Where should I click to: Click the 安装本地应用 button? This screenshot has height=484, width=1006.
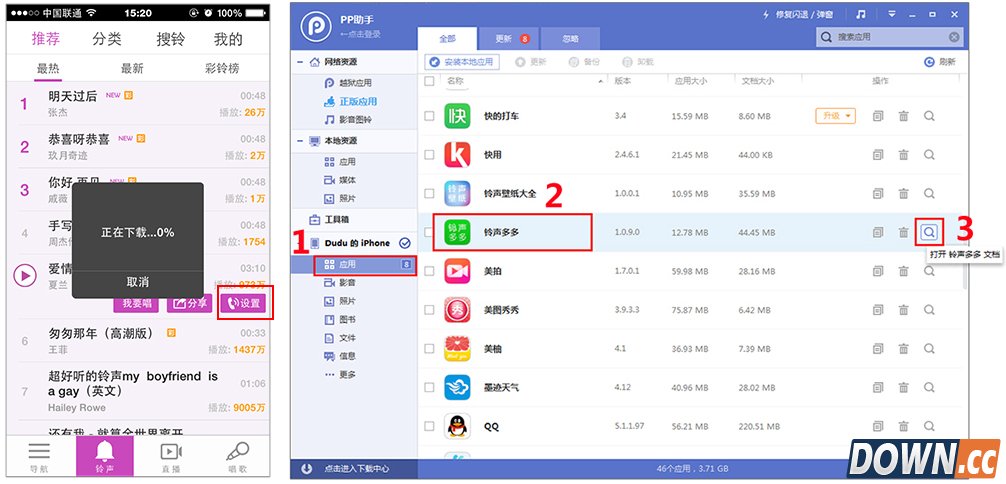(x=462, y=62)
